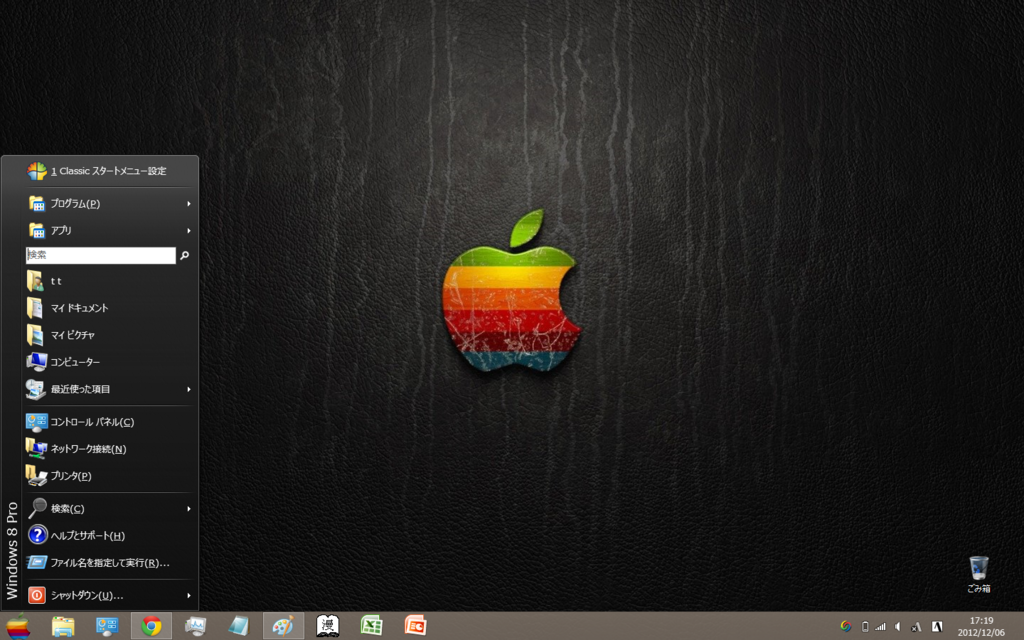Open 最近使った項目 menu item

(109, 389)
